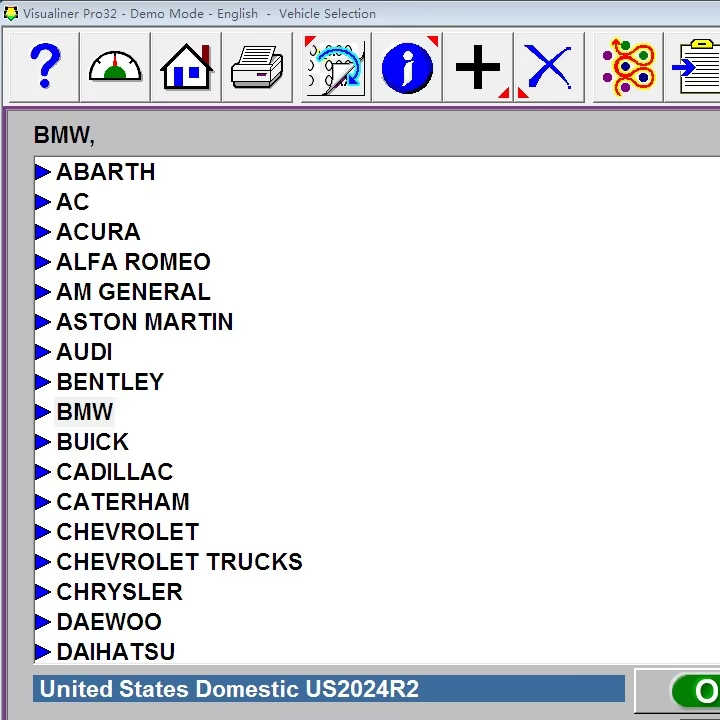Click the black plus add icon
The height and width of the screenshot is (720, 720).
[478, 67]
